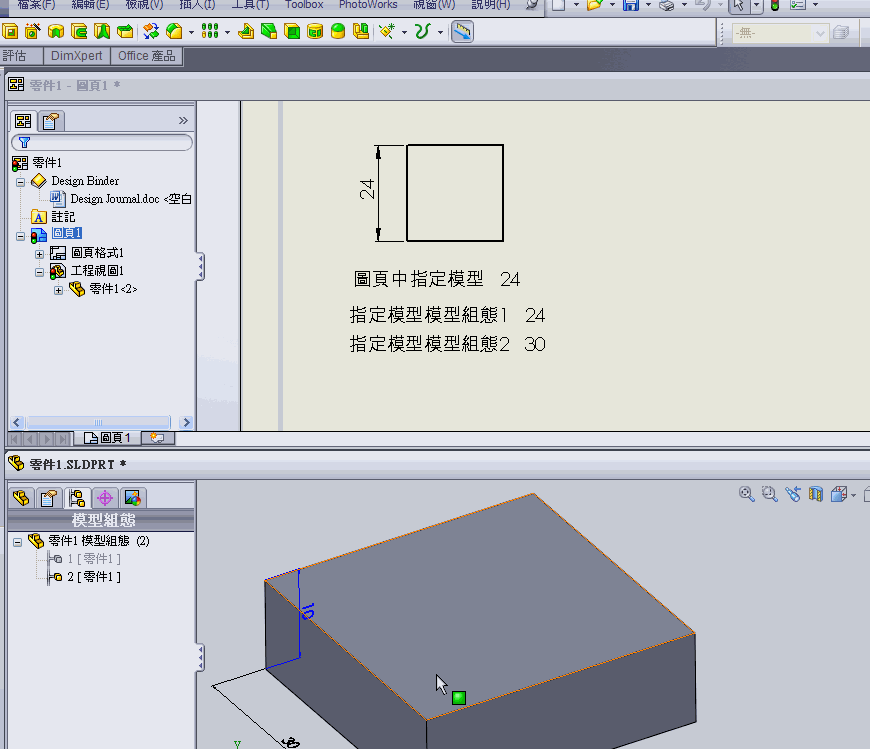This screenshot has height=749, width=870.
Task: Switch to the DimXpert tab
Action: (77, 55)
